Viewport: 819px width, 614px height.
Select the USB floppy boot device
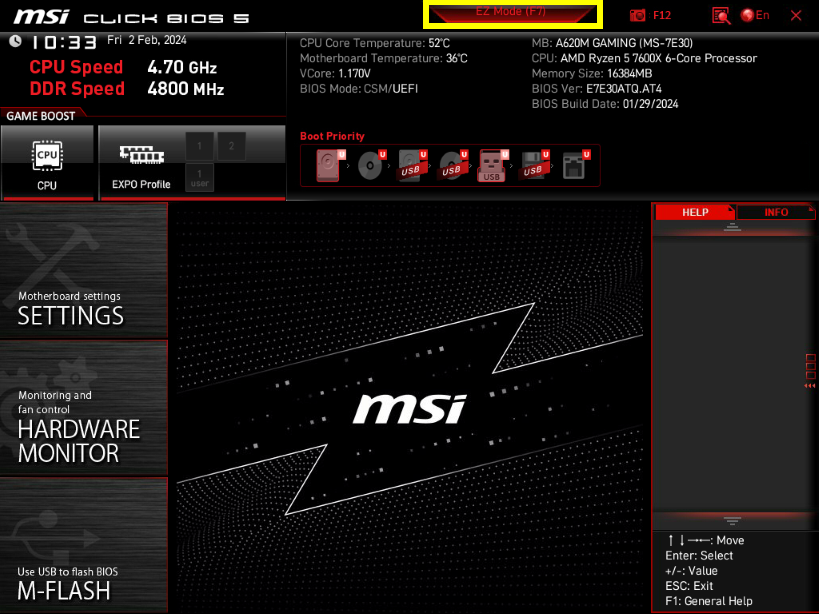coord(534,166)
